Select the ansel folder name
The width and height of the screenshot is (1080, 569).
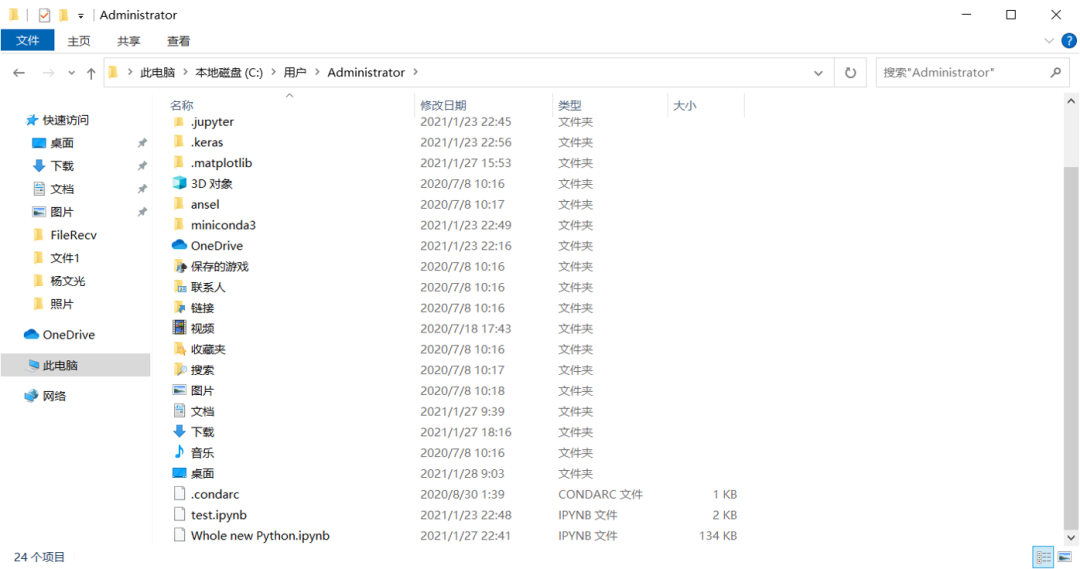click(205, 205)
